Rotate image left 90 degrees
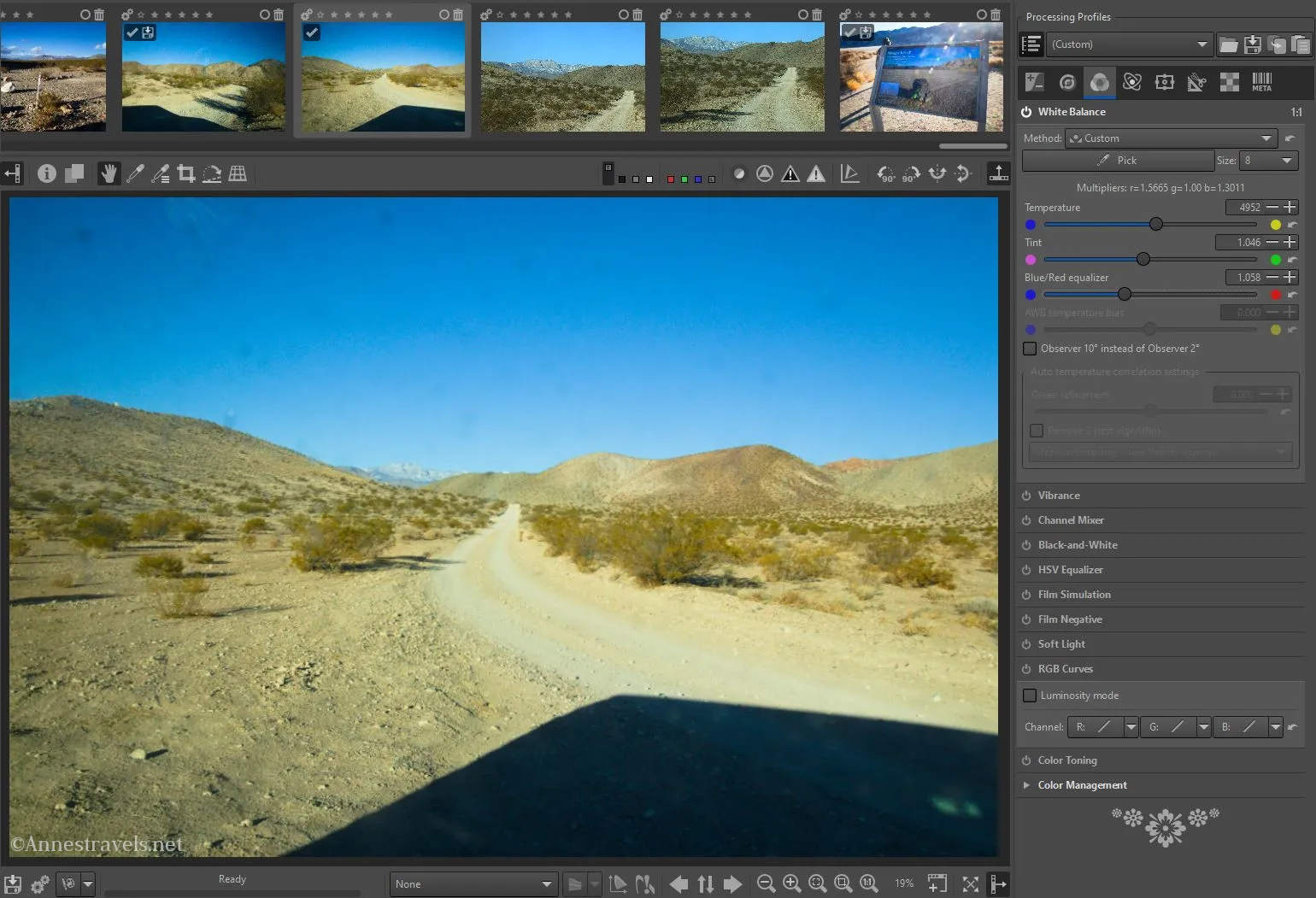1316x898 pixels. click(886, 174)
